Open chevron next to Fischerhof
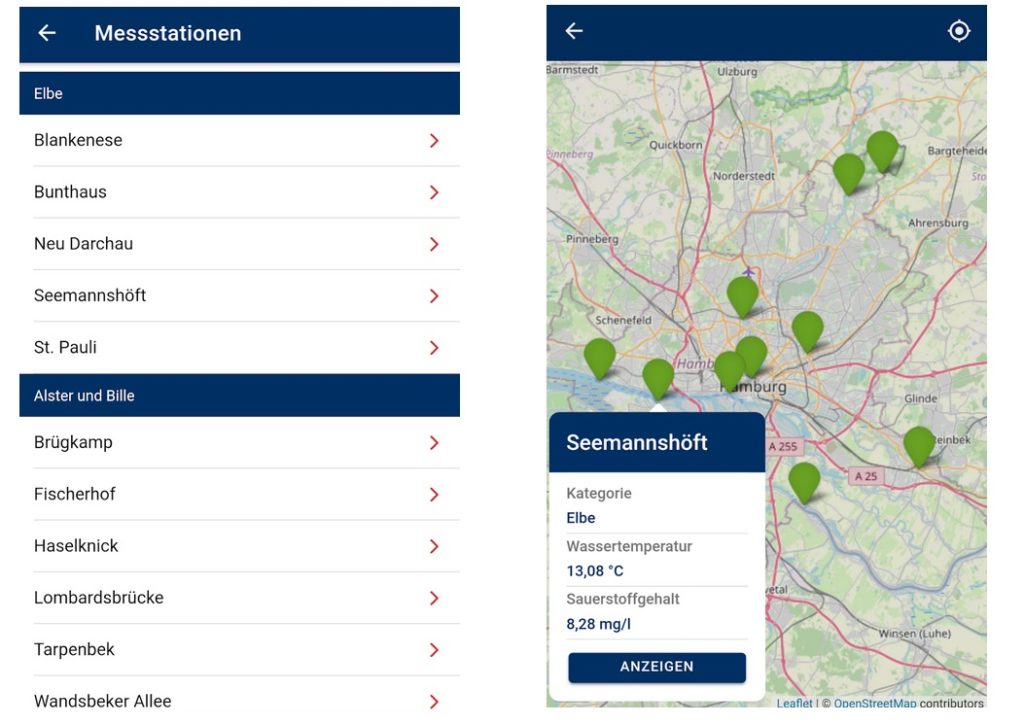 [x=434, y=495]
